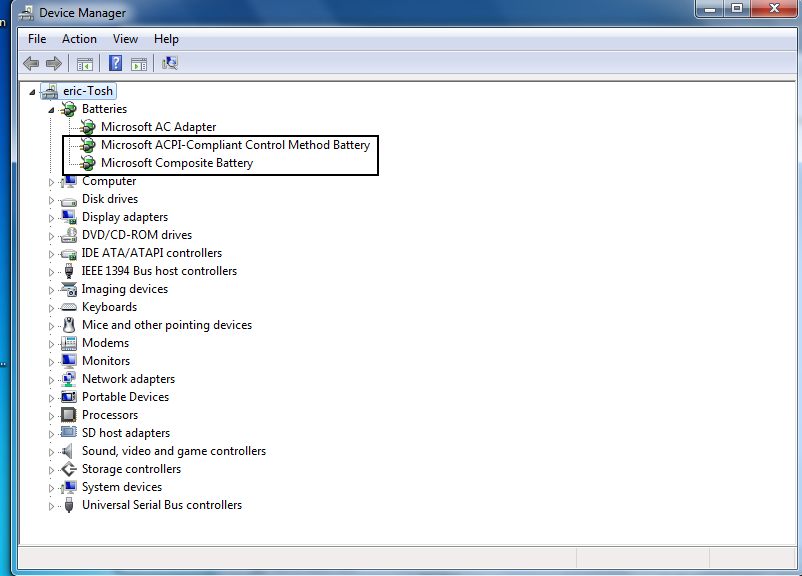Expand the SD host adapters category
This screenshot has width=802, height=576.
51,434
